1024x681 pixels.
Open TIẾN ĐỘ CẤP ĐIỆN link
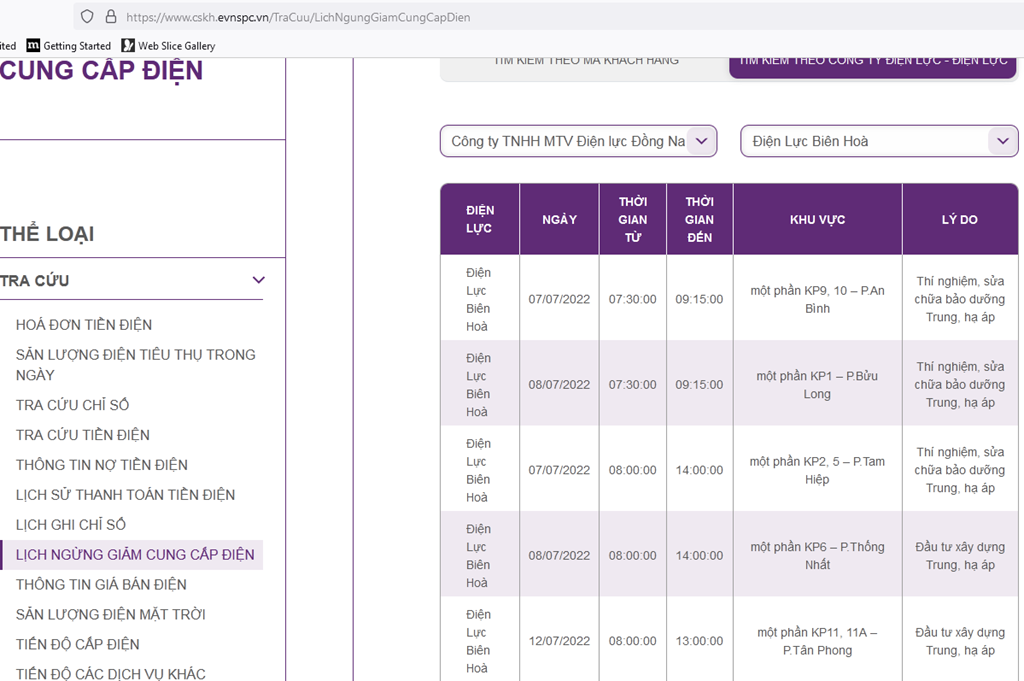point(78,644)
